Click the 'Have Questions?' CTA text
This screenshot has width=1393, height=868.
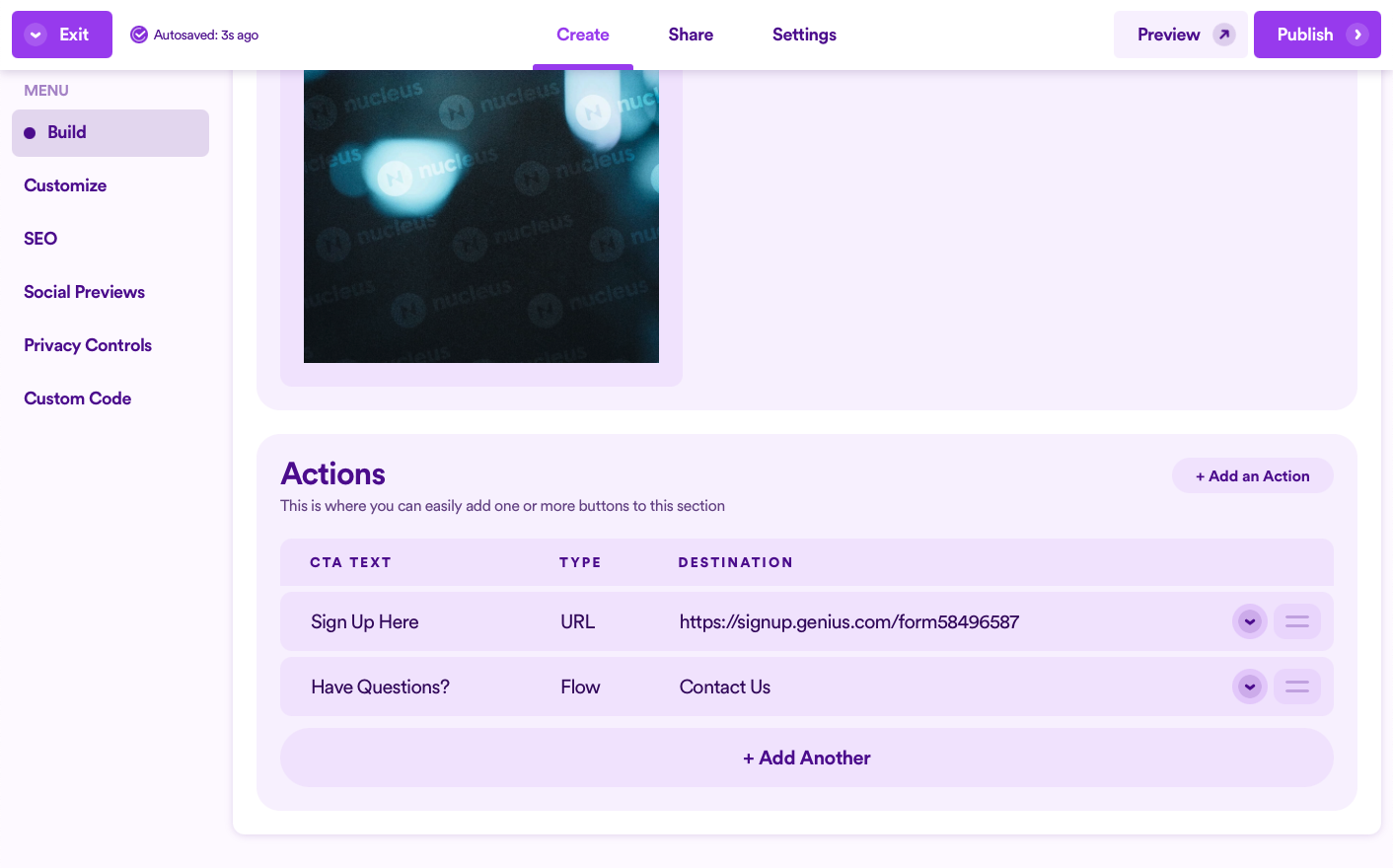380,687
